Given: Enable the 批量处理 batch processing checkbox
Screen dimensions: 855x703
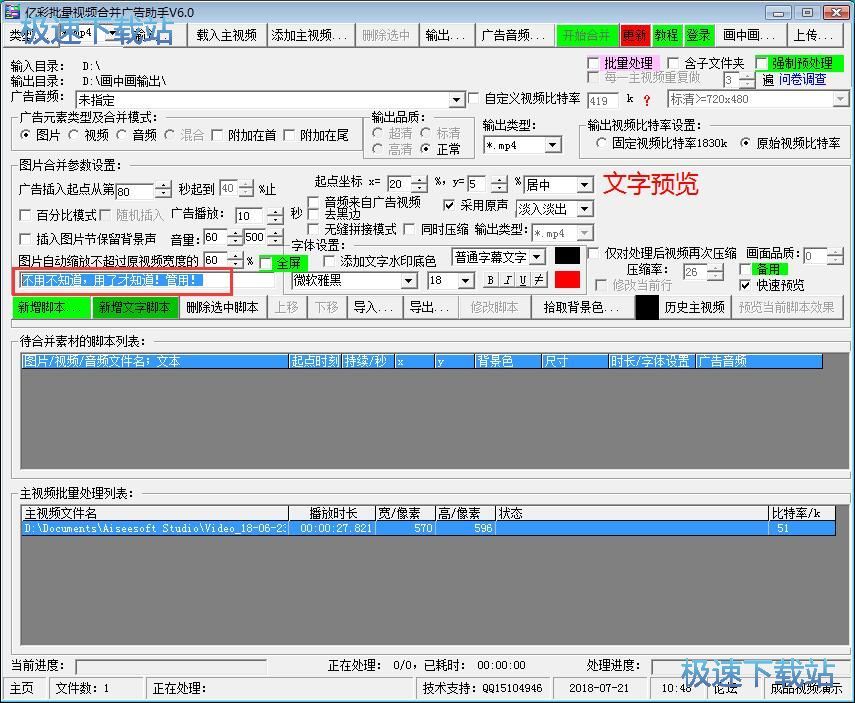Looking at the screenshot, I should (x=593, y=64).
